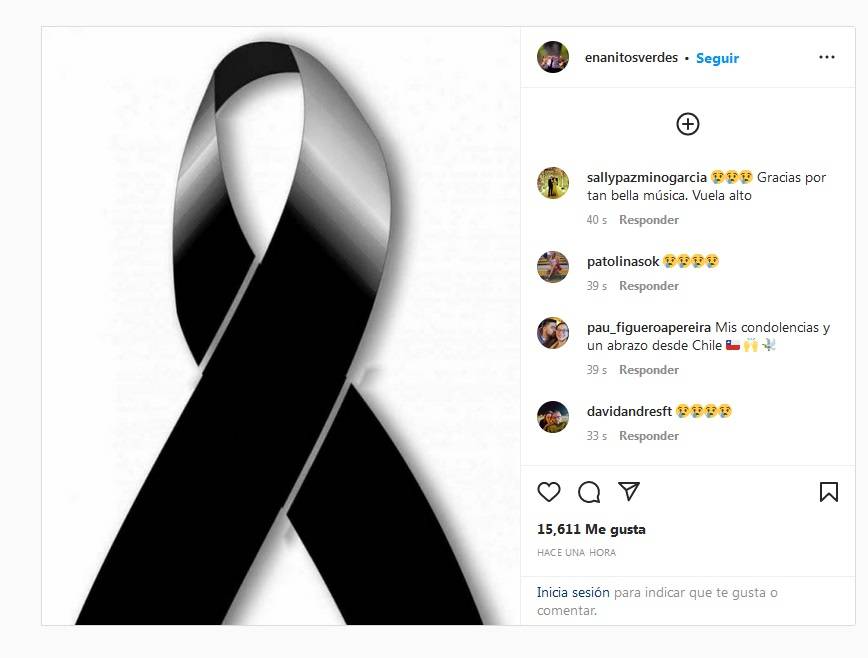View the 15,611 Me gusta likes list
Screen dimensions: 868x658
pos(591,529)
